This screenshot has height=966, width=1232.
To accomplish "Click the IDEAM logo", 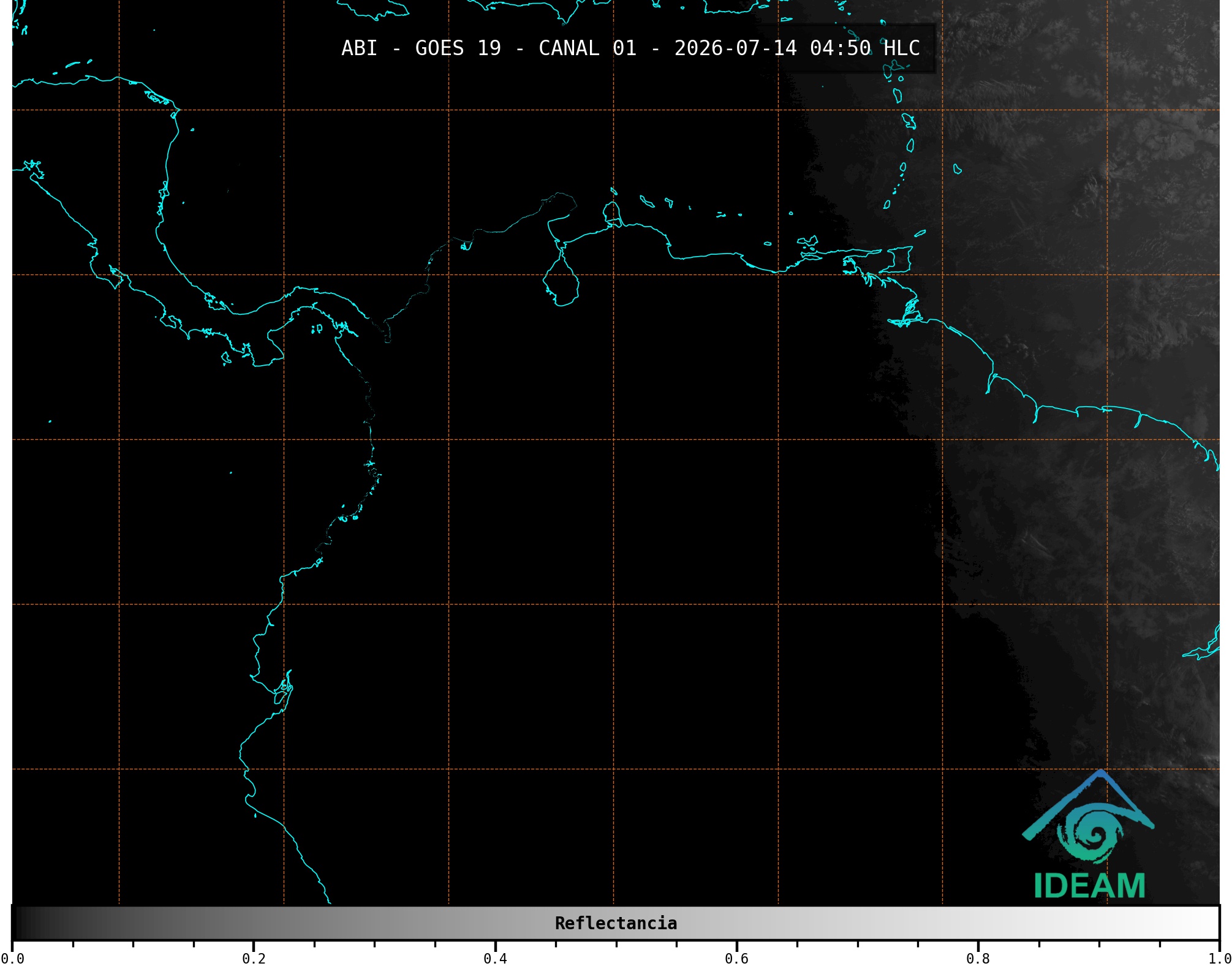I will click(x=1089, y=834).
